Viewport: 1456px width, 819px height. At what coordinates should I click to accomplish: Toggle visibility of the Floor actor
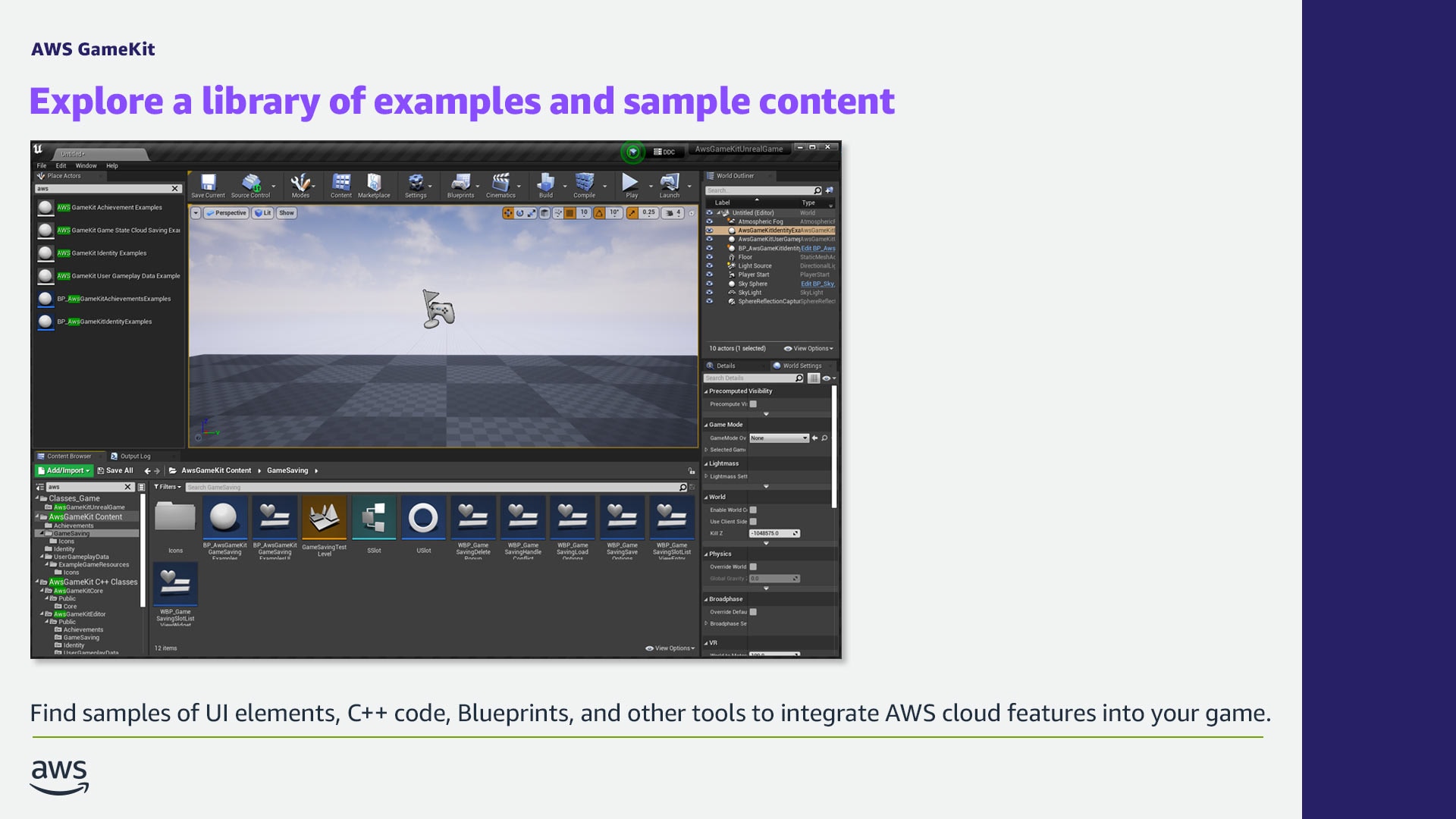tap(710, 256)
